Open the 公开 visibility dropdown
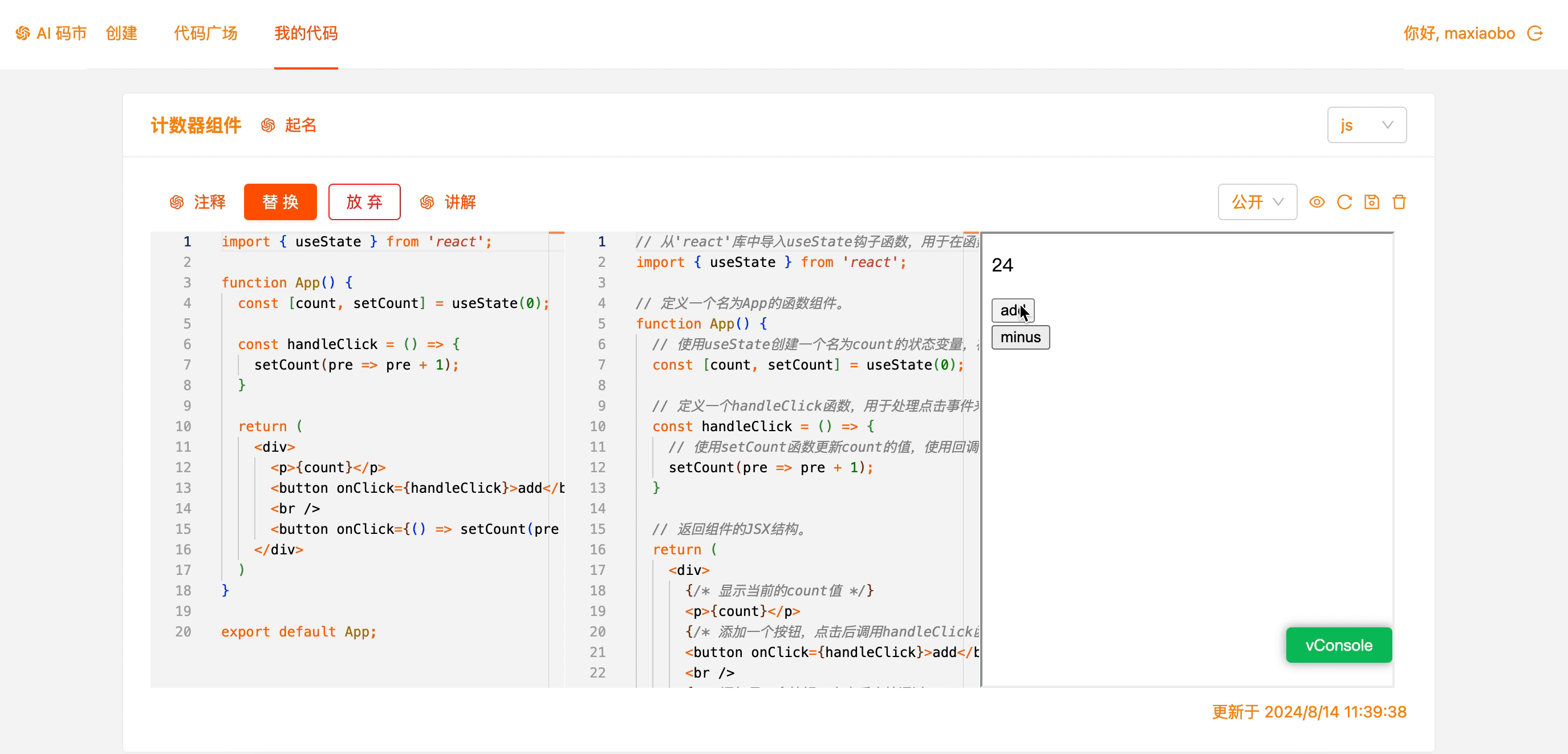 coord(1257,202)
